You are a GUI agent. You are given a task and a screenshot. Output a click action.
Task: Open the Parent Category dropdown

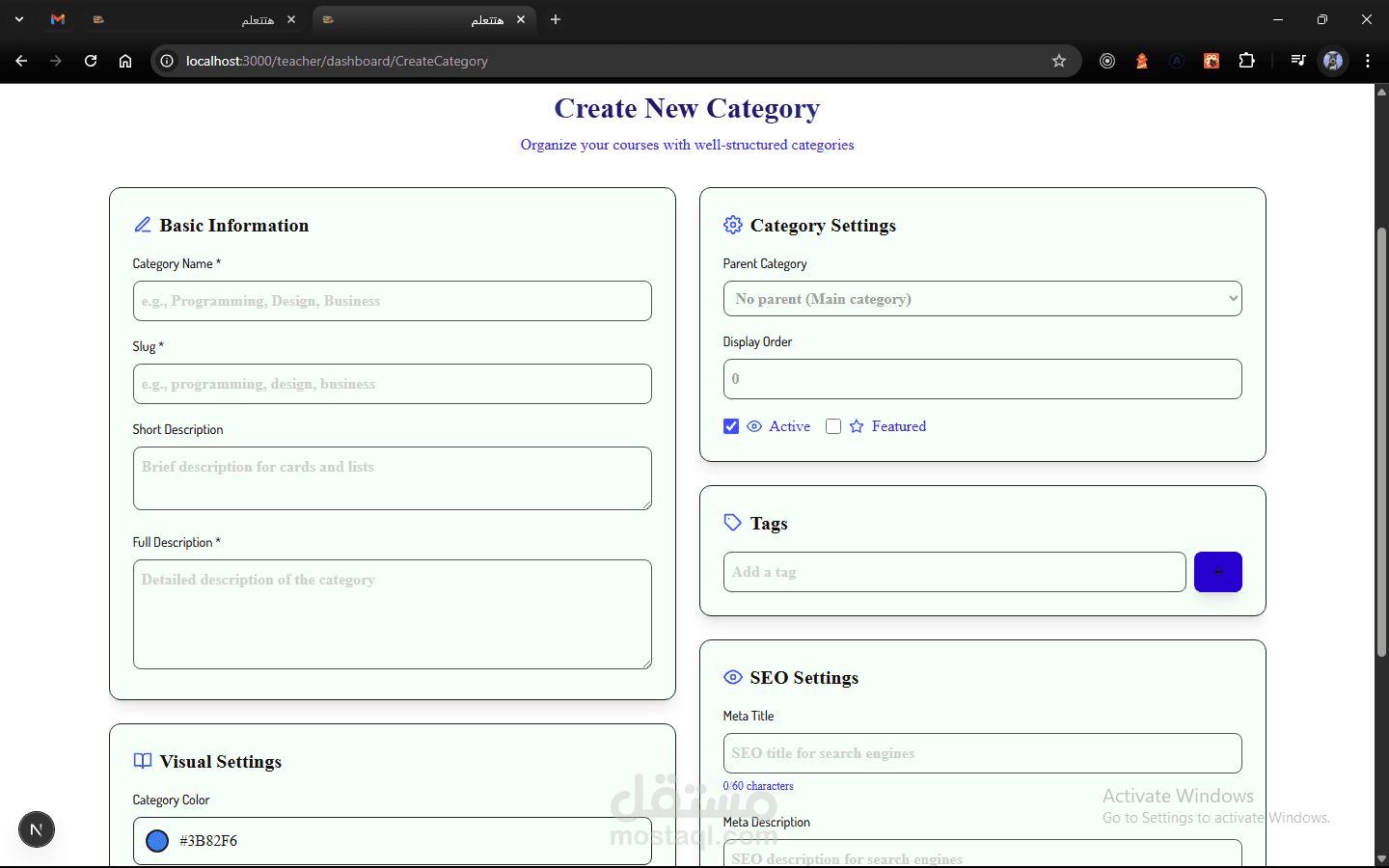[x=982, y=299]
